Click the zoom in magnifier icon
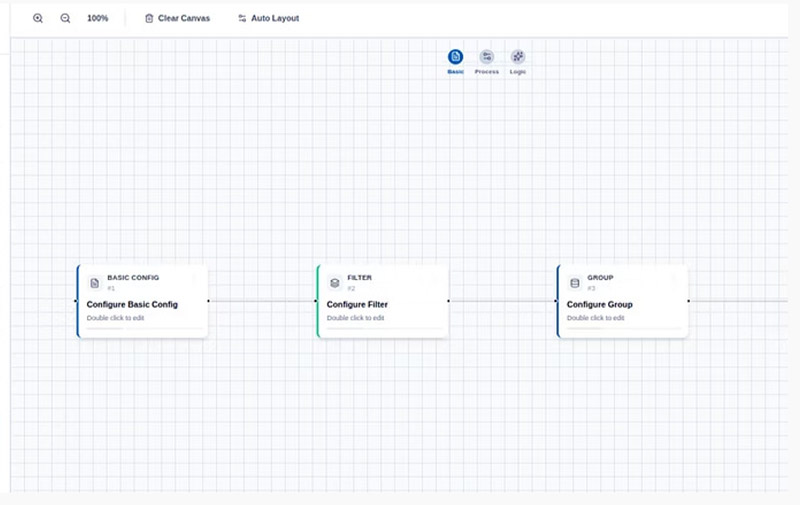 pos(38,18)
